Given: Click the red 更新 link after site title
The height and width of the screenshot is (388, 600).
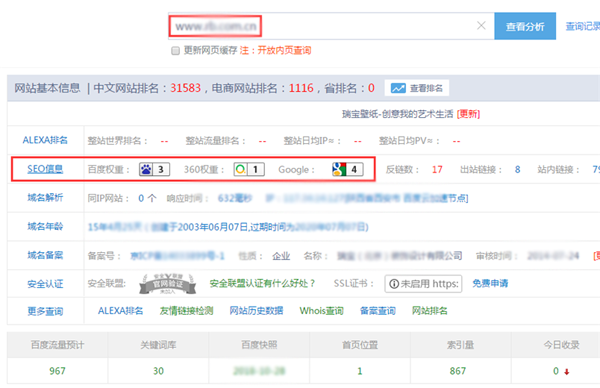Looking at the screenshot, I should coord(468,114).
